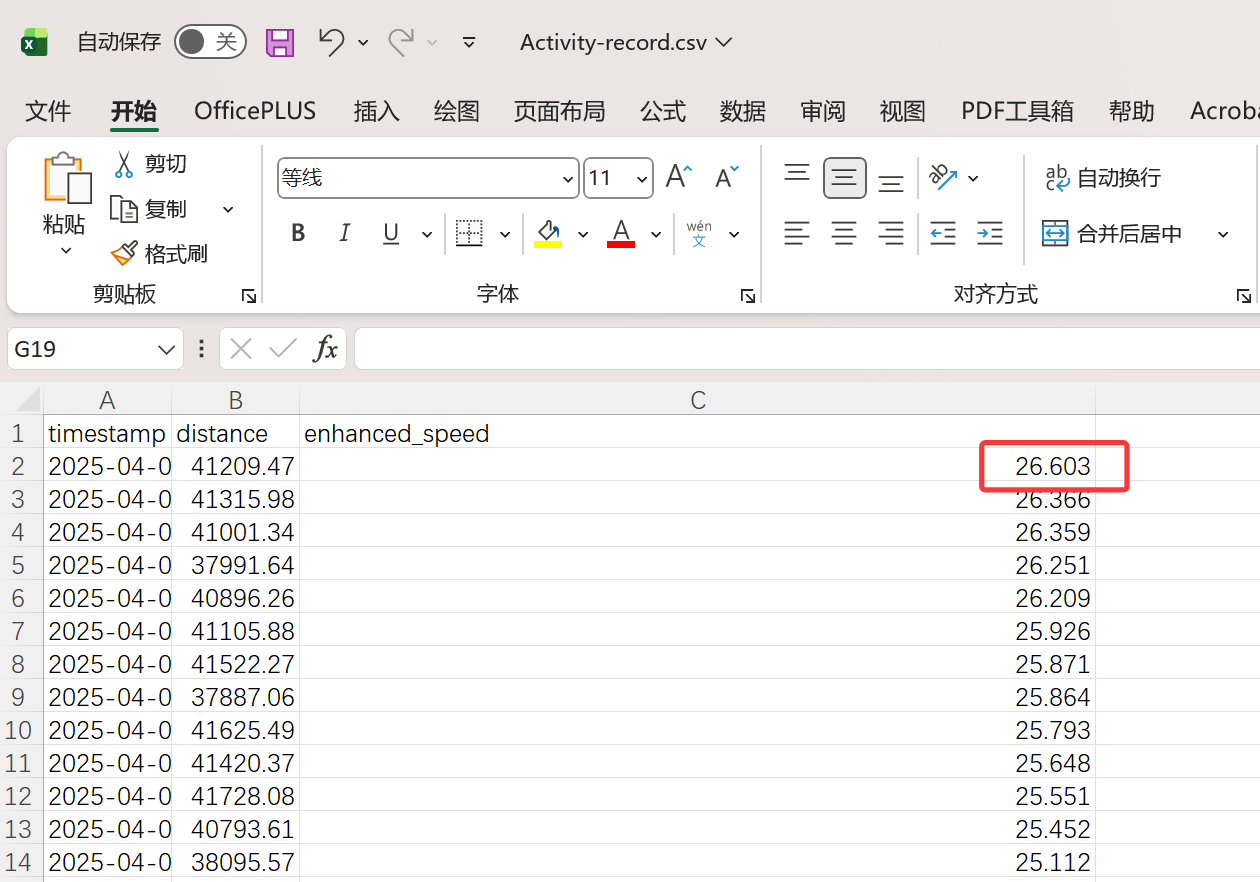Expand the 粘贴 options arrow
This screenshot has height=882, width=1260.
[x=66, y=250]
